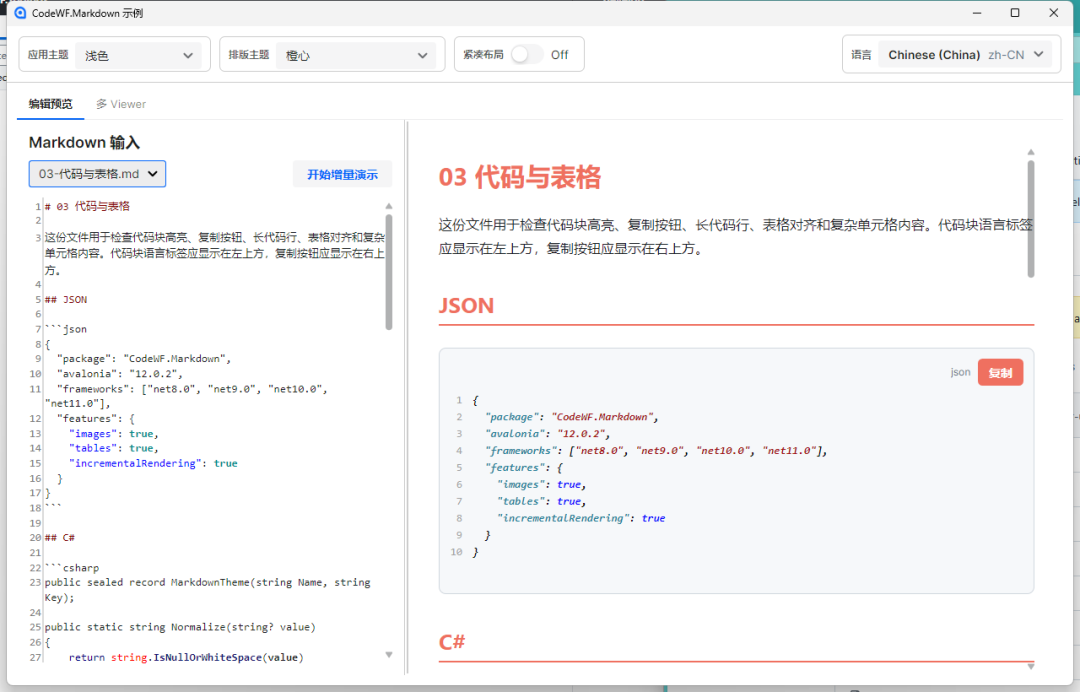Click editor line "# 03 代码与表格"

coord(87,206)
